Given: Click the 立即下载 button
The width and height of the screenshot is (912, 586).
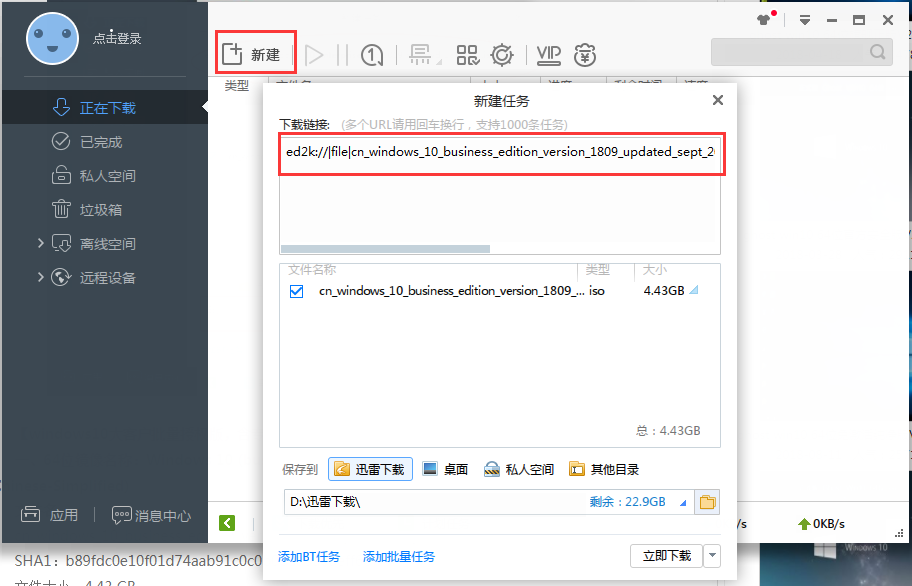Looking at the screenshot, I should pyautogui.click(x=667, y=556).
